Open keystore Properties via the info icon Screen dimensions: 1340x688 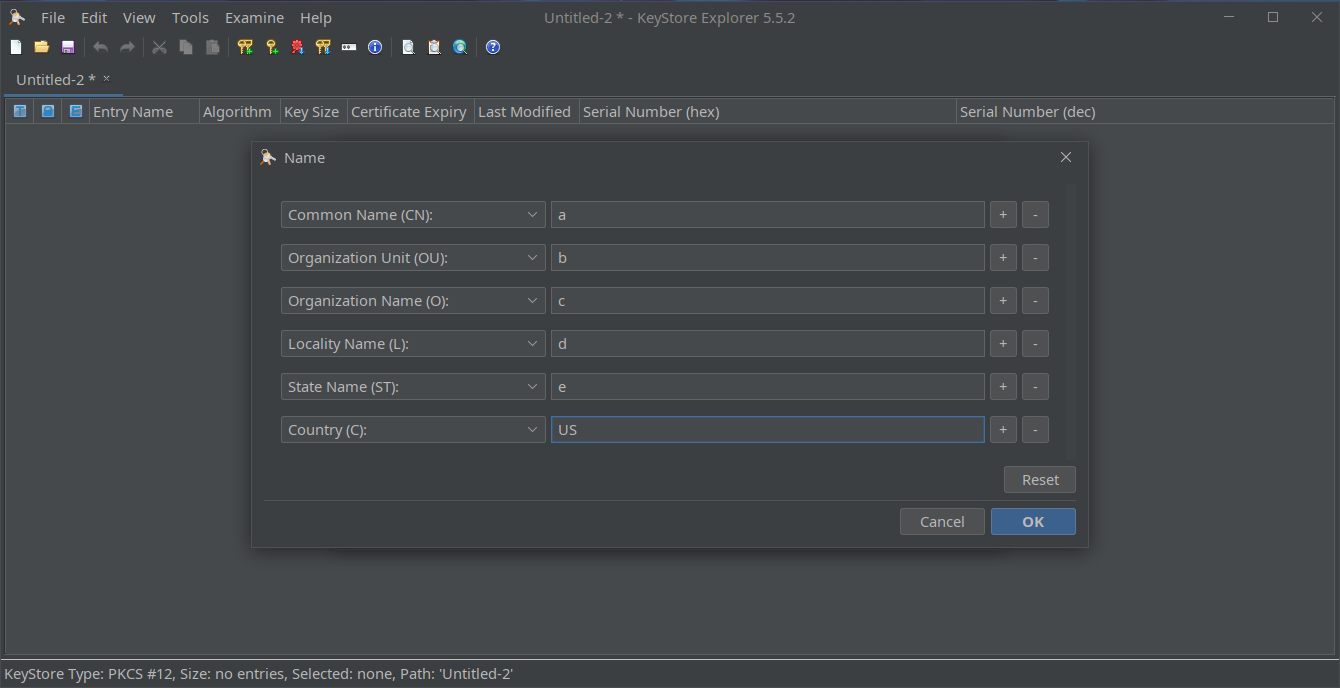[x=375, y=47]
